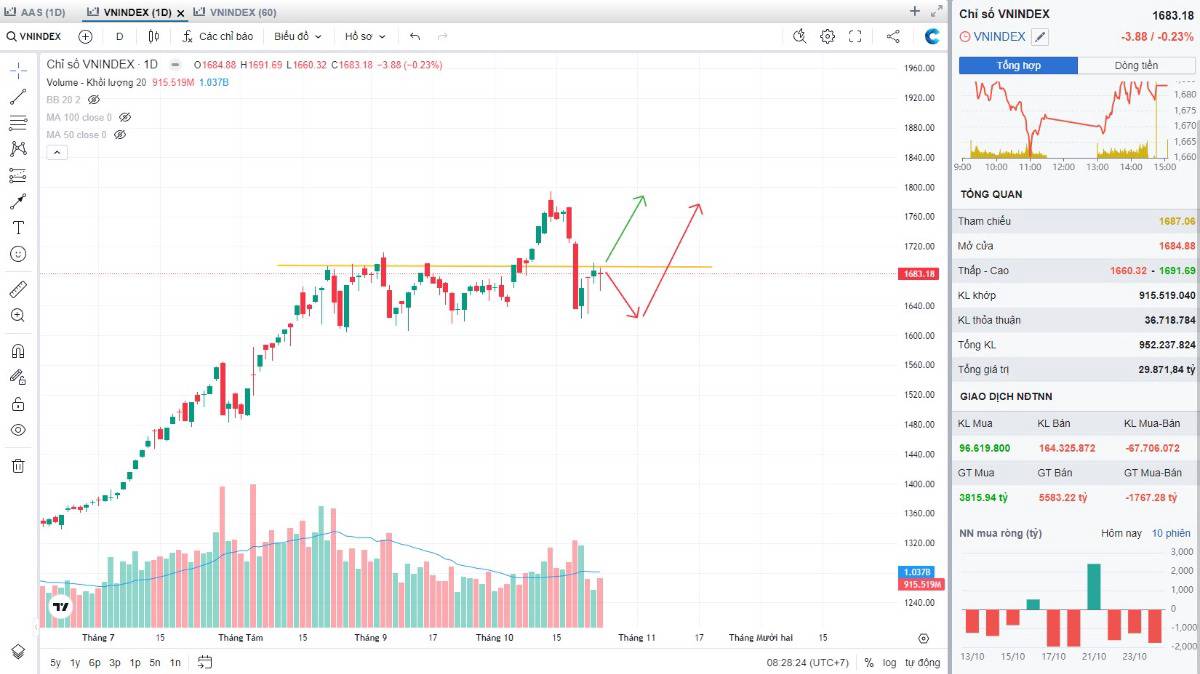Lock all drawing tools

pos(18,404)
